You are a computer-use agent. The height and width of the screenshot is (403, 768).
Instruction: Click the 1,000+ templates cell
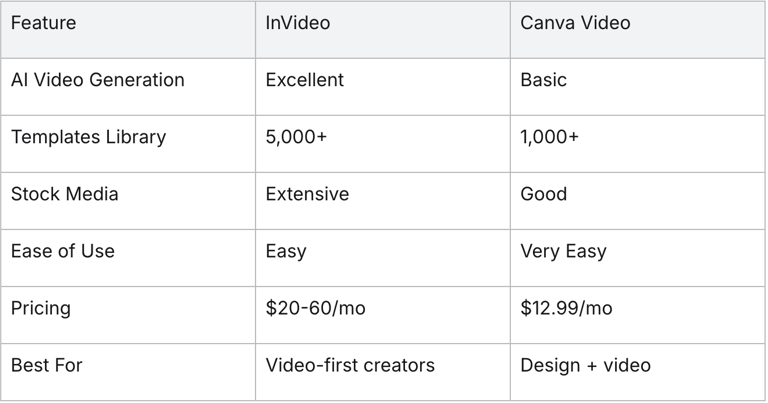[549, 137]
